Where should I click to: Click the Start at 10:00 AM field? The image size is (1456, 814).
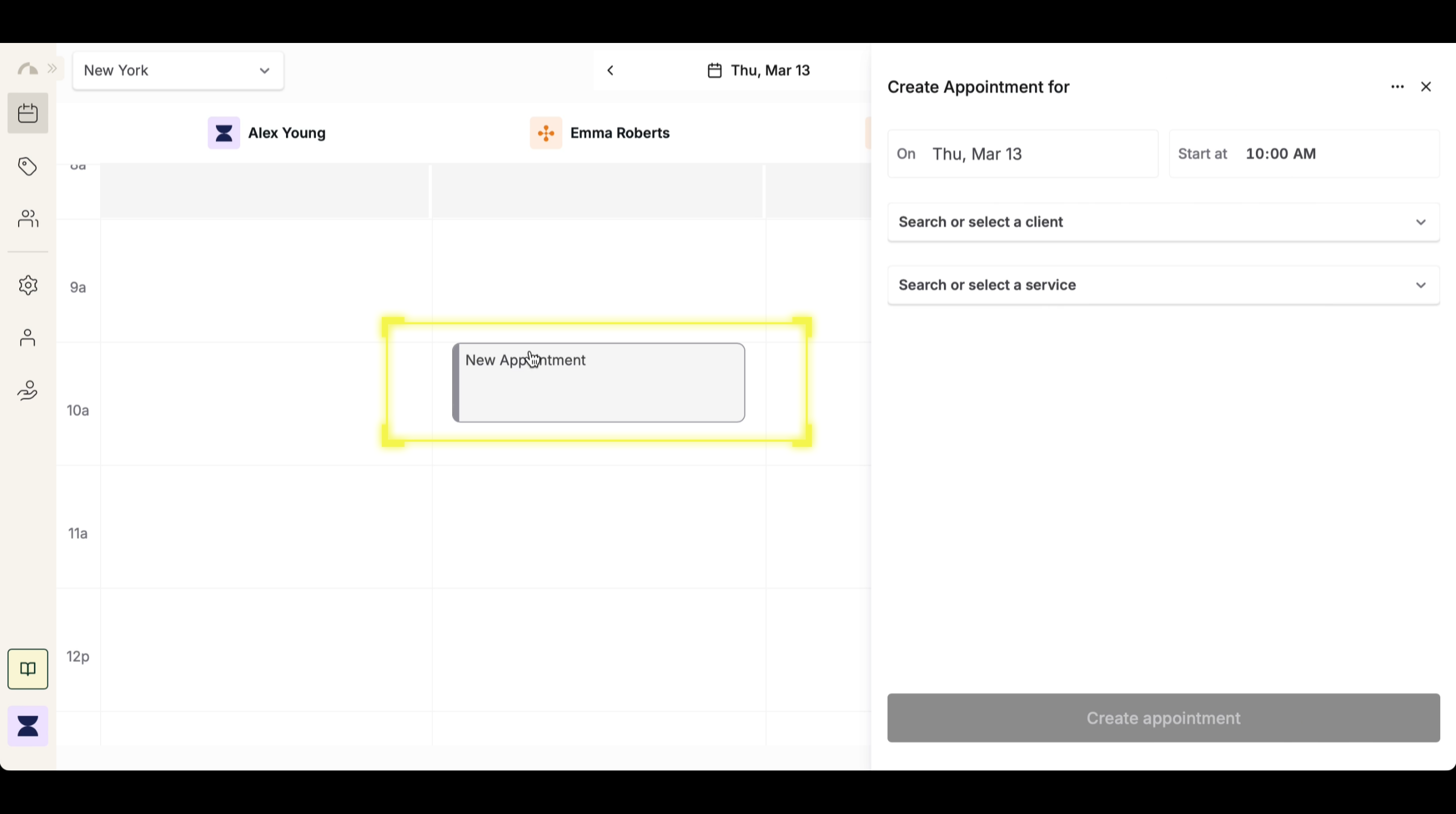click(1303, 154)
